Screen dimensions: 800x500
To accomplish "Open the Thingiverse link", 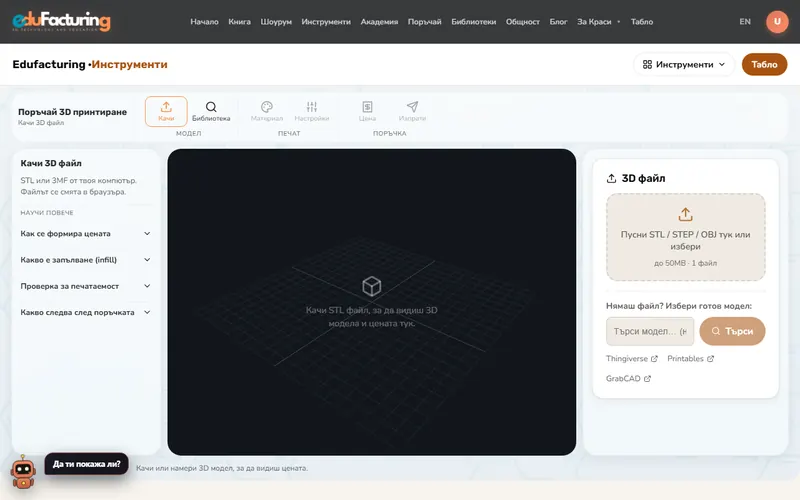I will point(632,359).
